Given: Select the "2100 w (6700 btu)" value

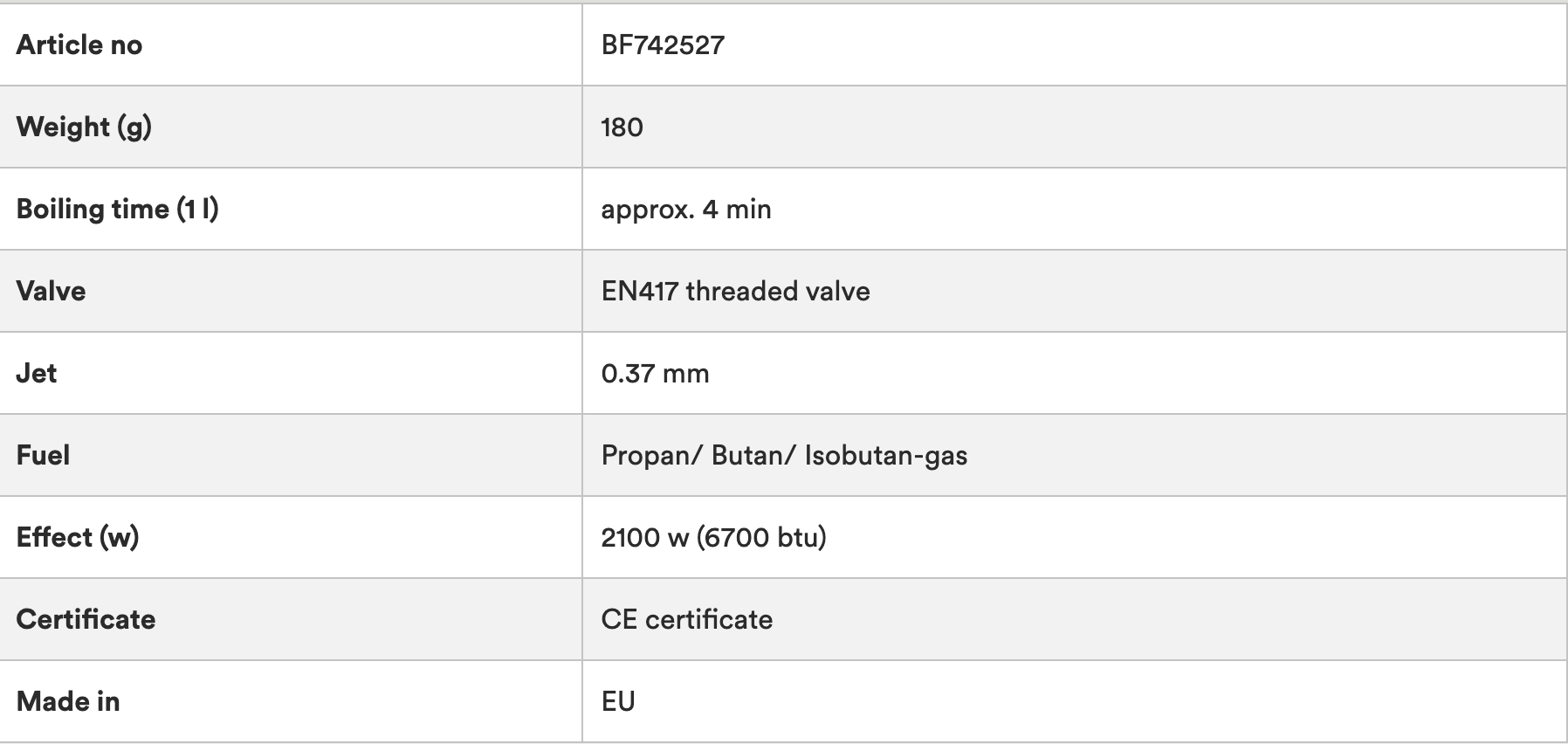Looking at the screenshot, I should point(713,537).
